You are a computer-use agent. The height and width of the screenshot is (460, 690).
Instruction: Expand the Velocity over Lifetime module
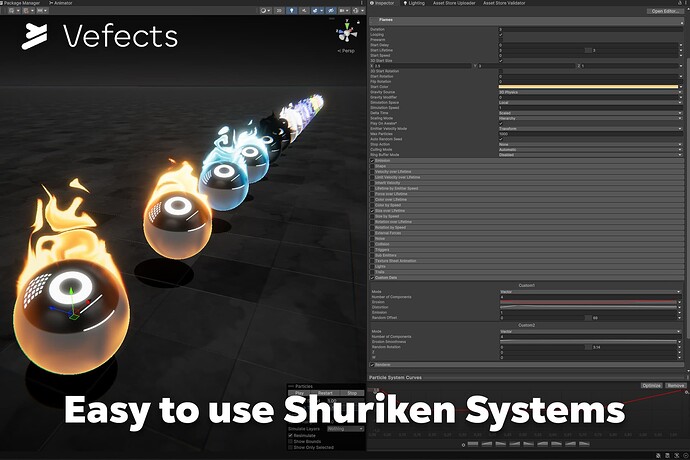526,172
